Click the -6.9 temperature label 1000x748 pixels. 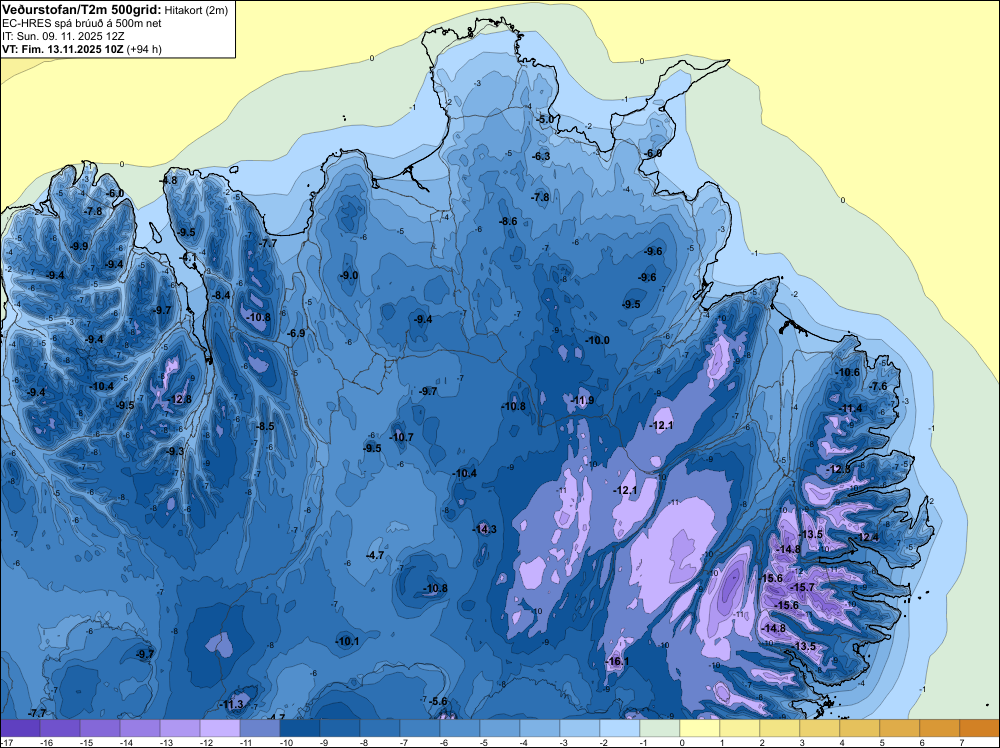[296, 333]
